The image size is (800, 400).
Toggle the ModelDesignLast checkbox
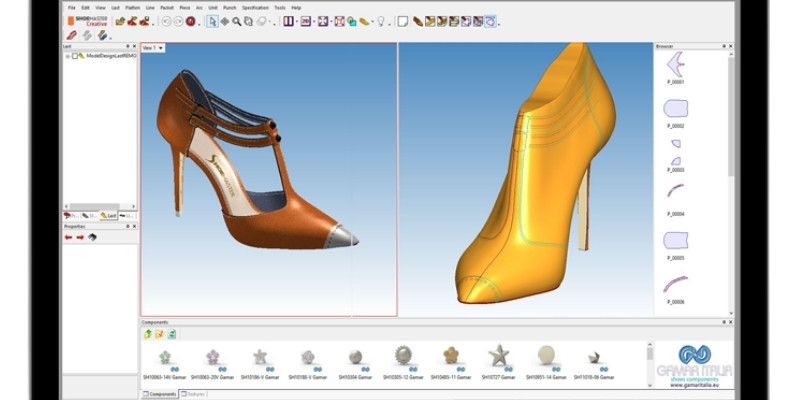(74, 56)
